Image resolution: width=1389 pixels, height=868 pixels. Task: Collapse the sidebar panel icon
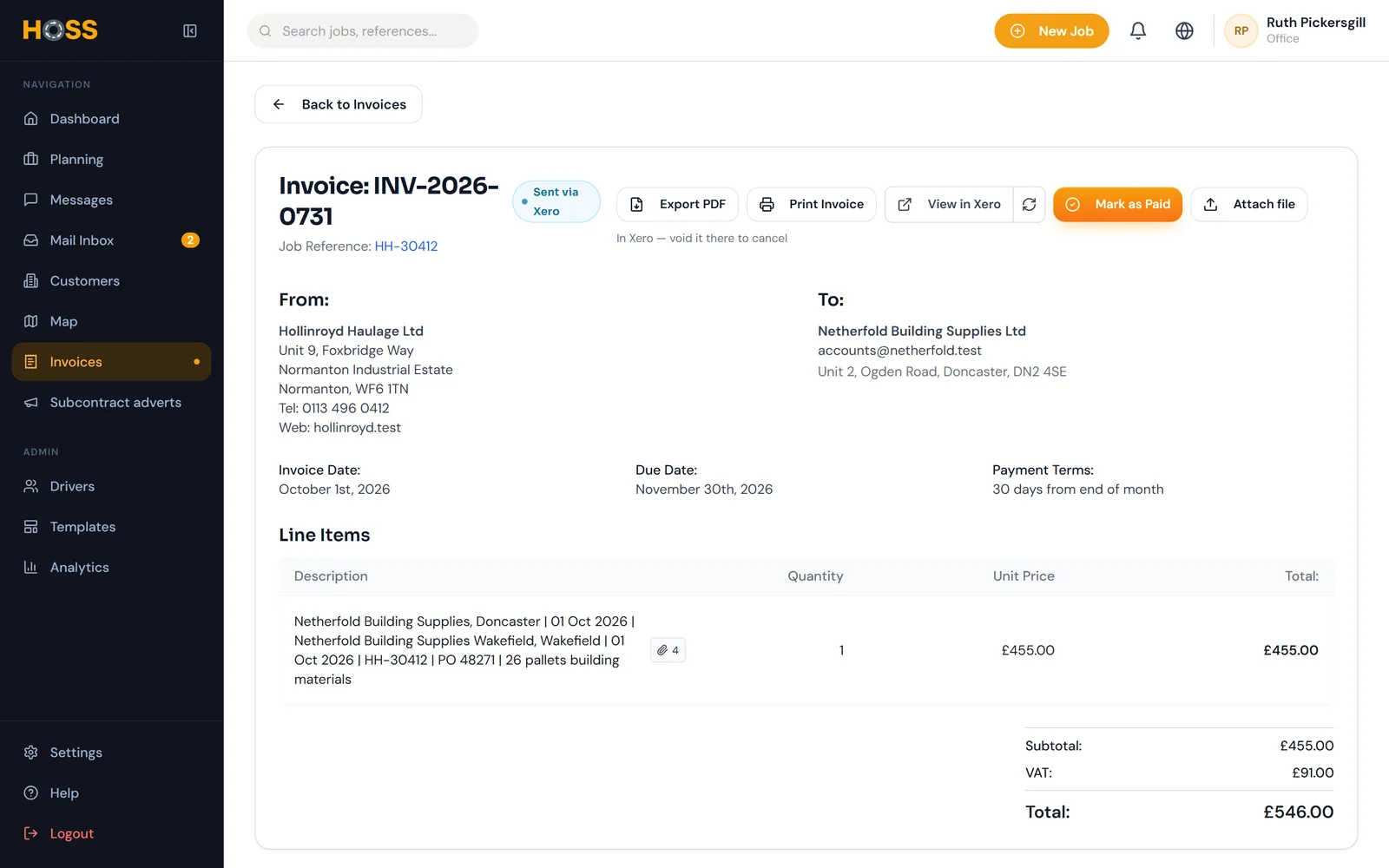pos(190,31)
